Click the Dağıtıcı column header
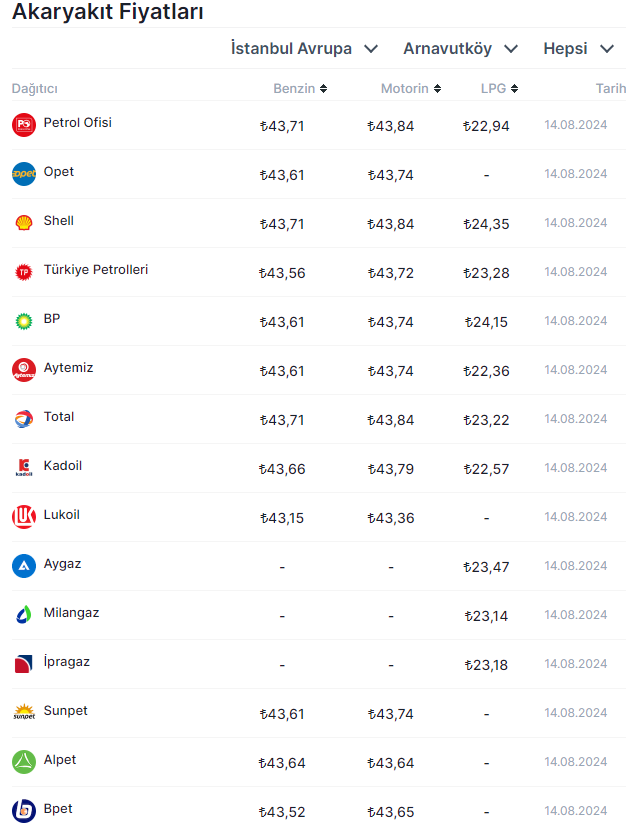The height and width of the screenshot is (823, 626). point(35,89)
